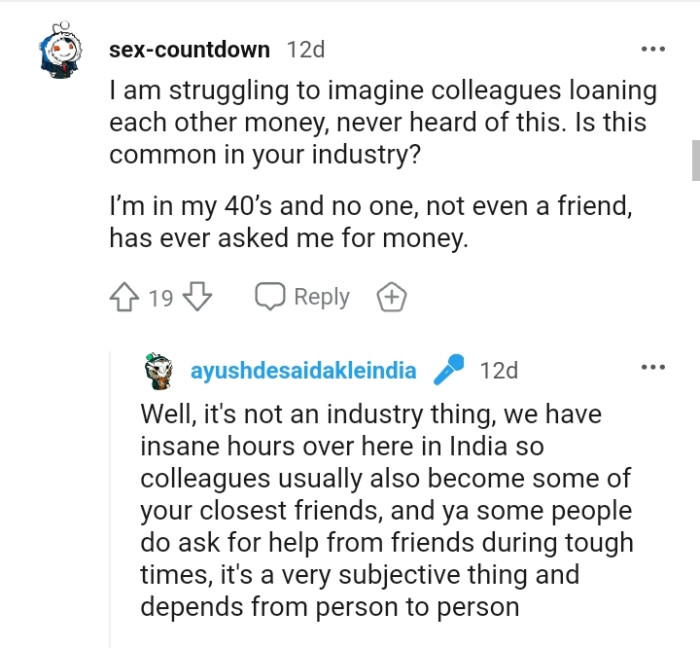This screenshot has width=700, height=648.
Task: Click the speech bubble icon beside Reply
Action: (270, 297)
